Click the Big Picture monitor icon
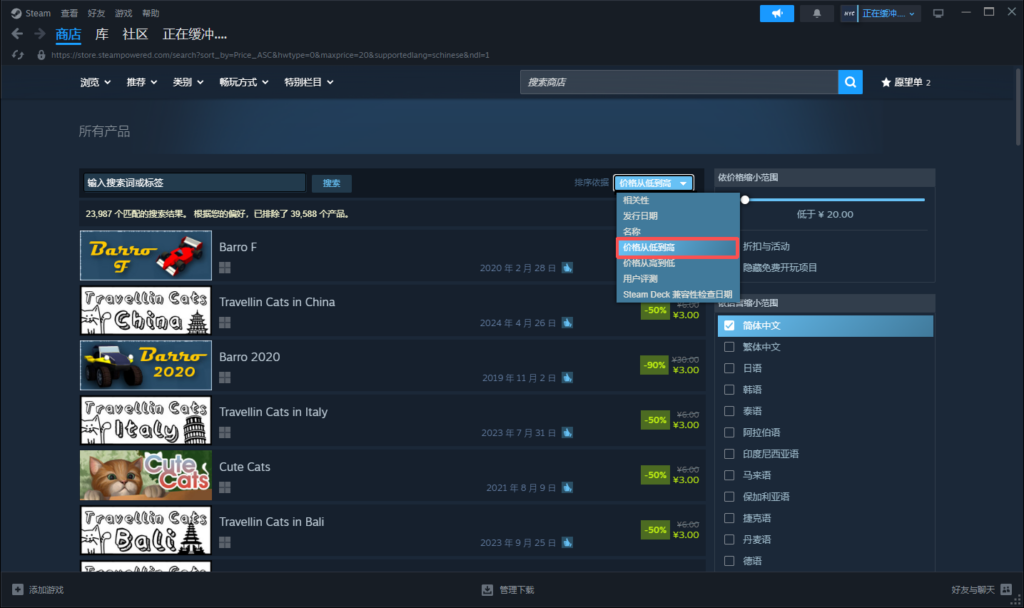 [x=938, y=13]
